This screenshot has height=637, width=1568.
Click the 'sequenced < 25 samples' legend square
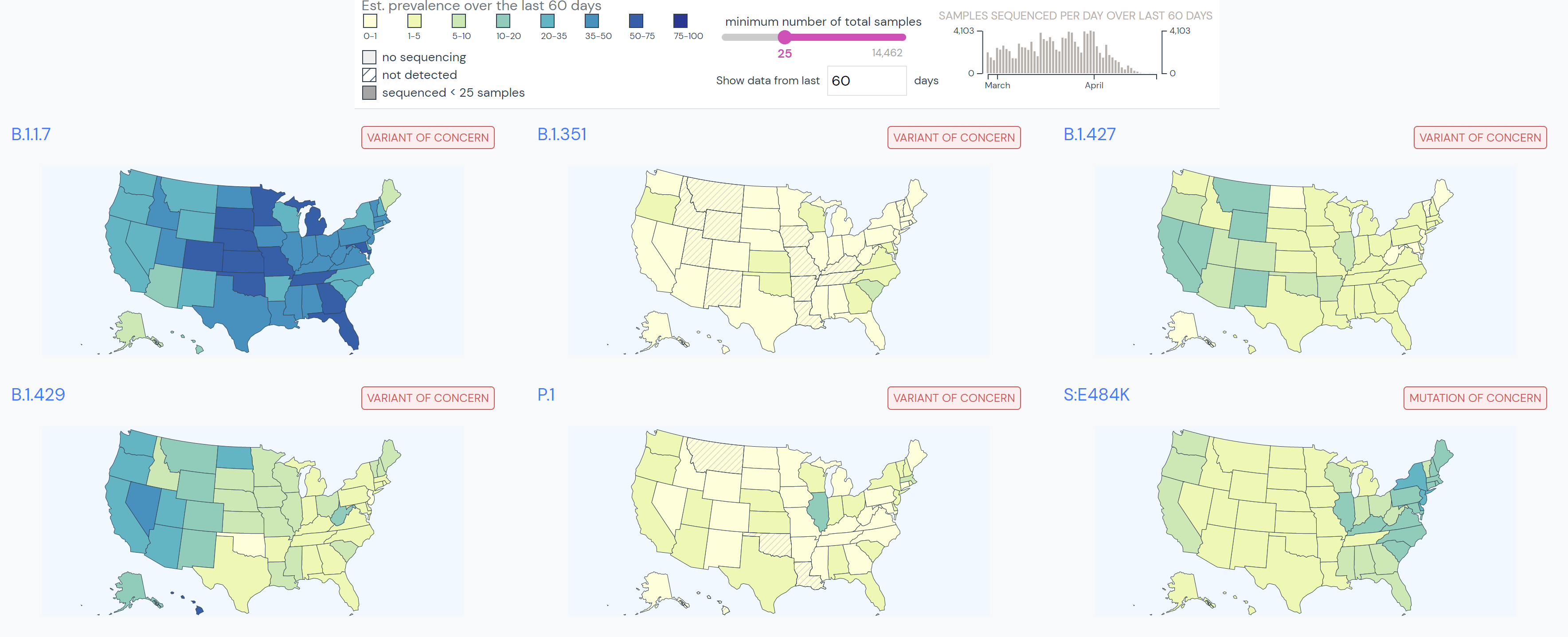[369, 93]
